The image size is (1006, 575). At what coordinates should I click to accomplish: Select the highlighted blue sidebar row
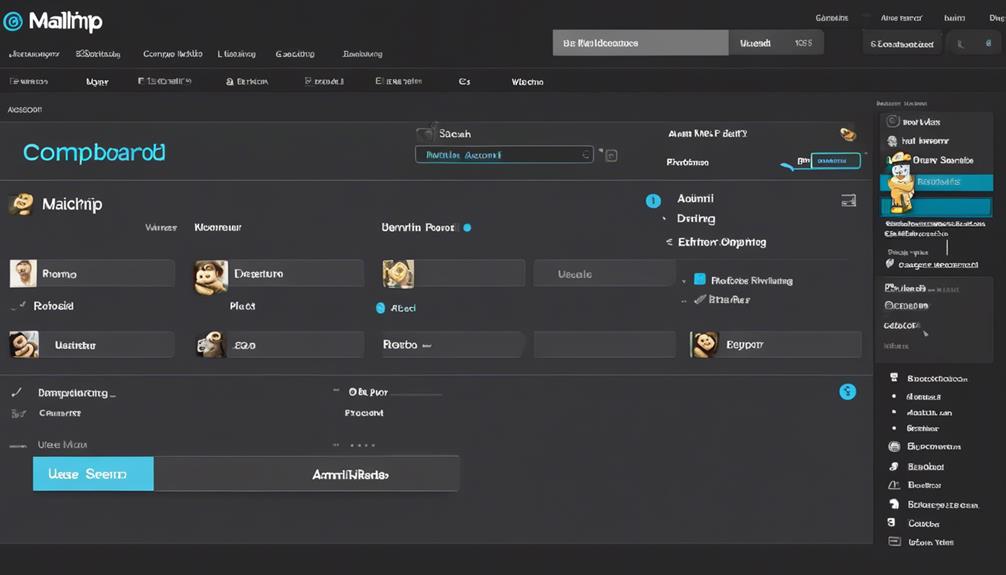pyautogui.click(x=937, y=182)
